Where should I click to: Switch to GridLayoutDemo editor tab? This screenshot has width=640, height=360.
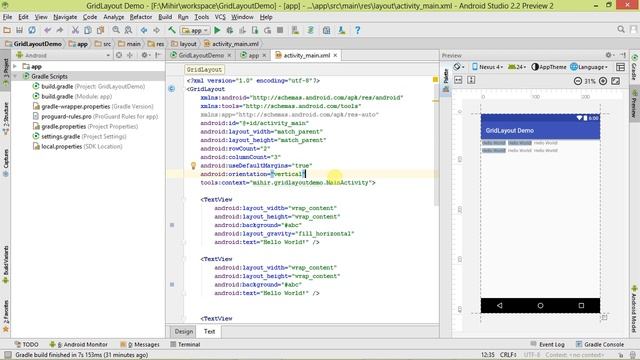[x=201, y=55]
